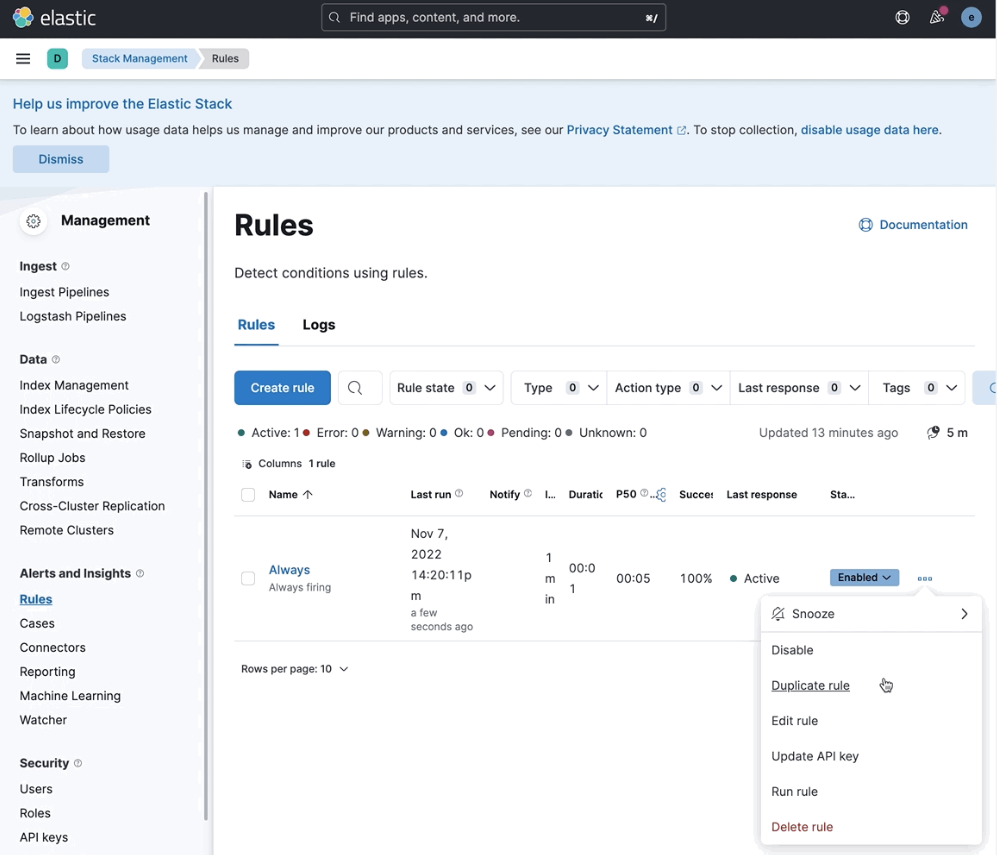
Task: Click the Enabled toggle on the Always rule
Action: tap(863, 577)
